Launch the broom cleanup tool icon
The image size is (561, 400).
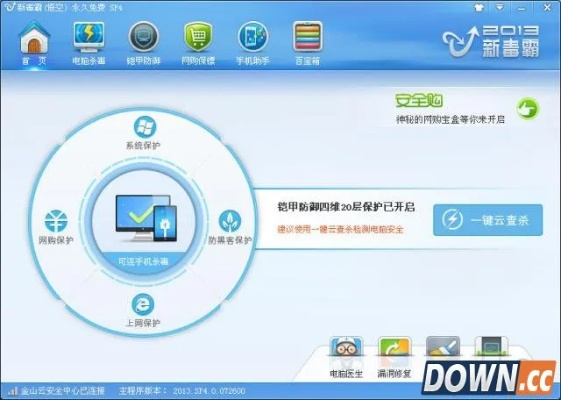coord(443,347)
